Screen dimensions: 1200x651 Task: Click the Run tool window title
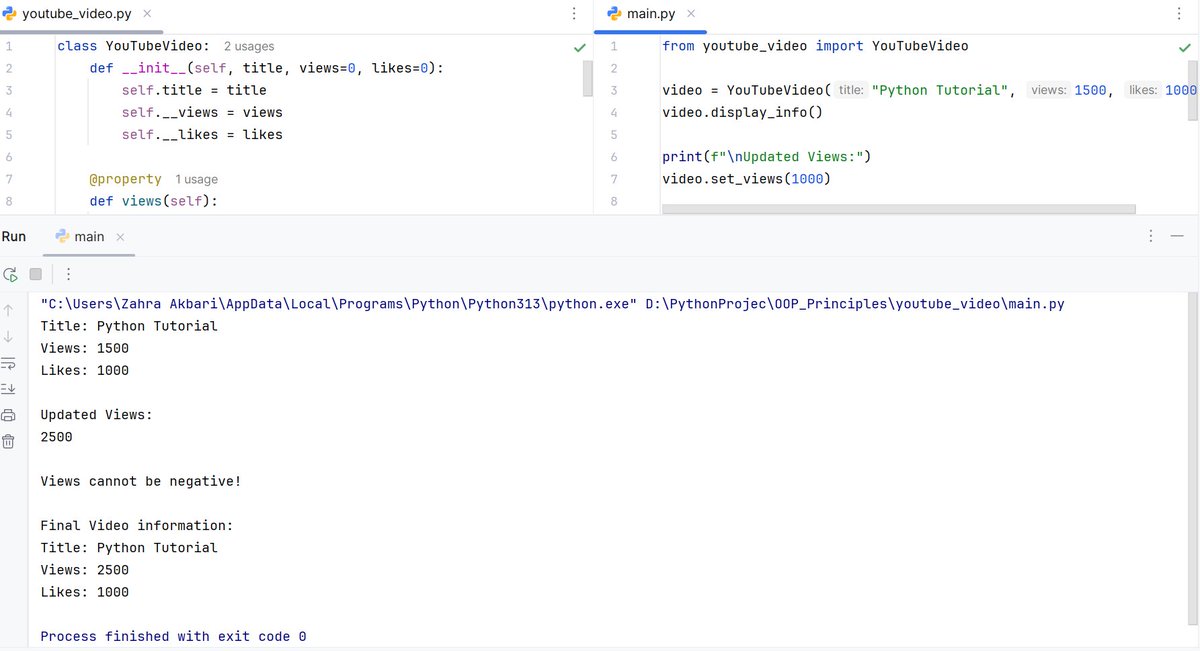coord(14,236)
